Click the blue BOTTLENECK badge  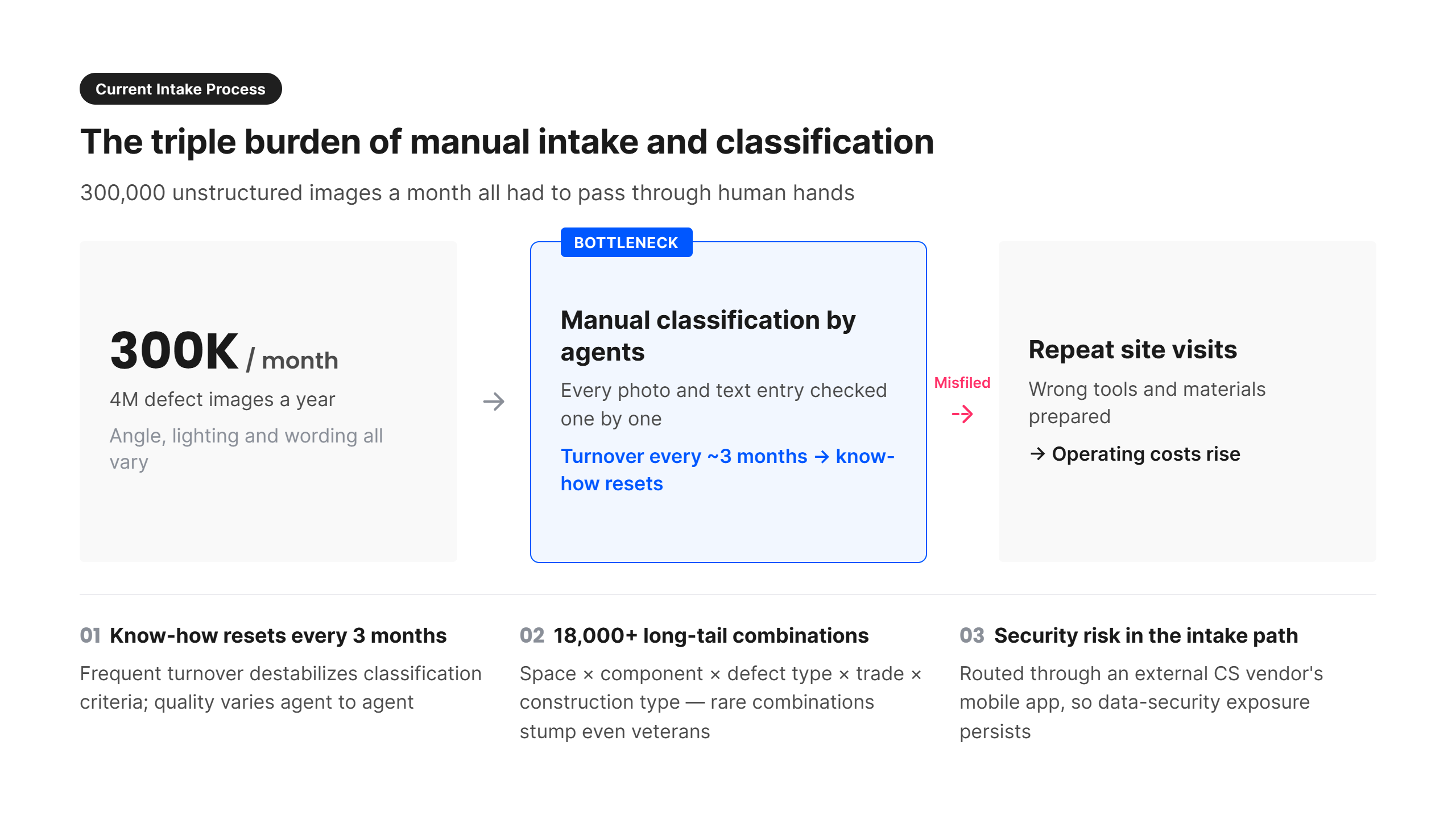click(x=626, y=242)
